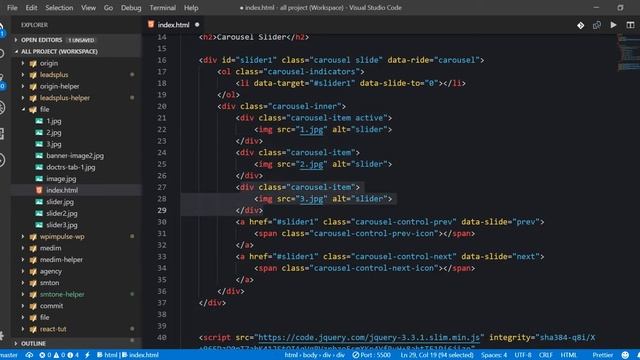Open the Extensions view in activity bar
The width and height of the screenshot is (640, 360).
coord(2,134)
